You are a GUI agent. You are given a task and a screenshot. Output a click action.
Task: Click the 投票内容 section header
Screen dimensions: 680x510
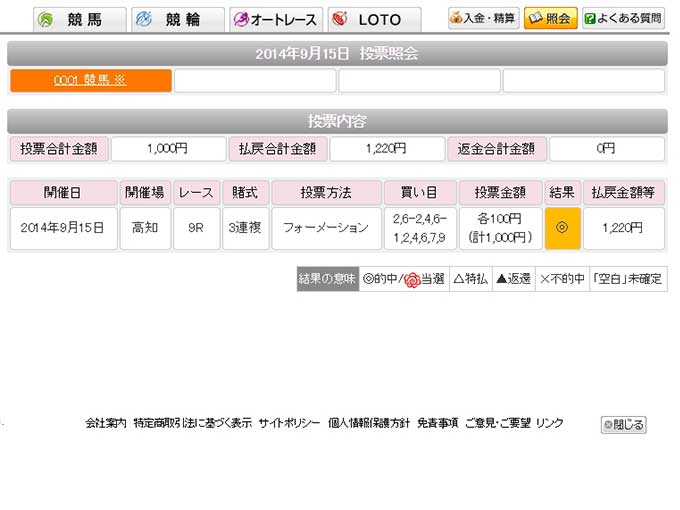tap(337, 121)
